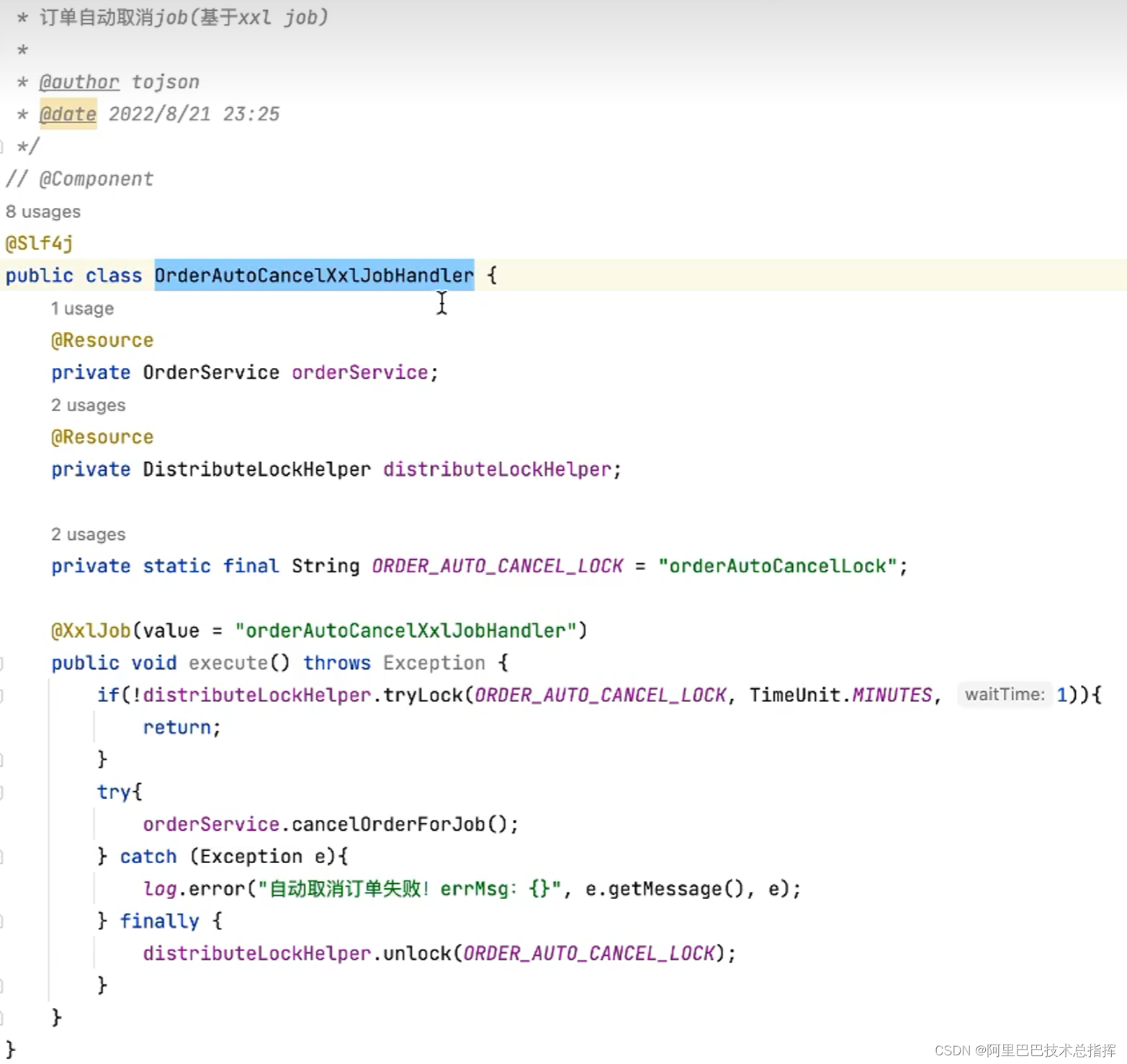Screen dimensions: 1127x1064
Task: Click the finally keyword
Action: (x=159, y=921)
